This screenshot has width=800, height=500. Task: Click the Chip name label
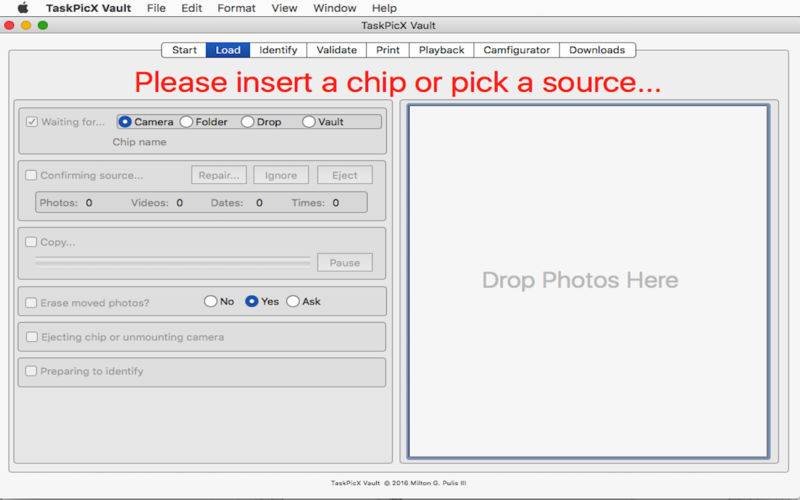coord(139,142)
